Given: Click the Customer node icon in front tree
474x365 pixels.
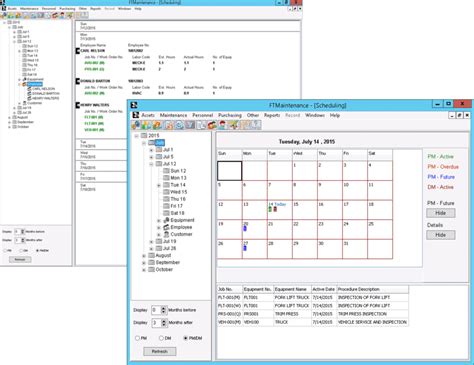Looking at the screenshot, I should click(166, 234).
